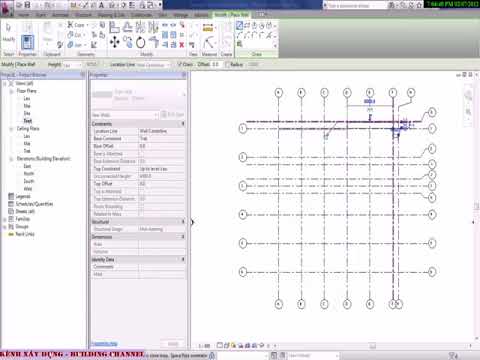480x360 pixels.
Task: Open the Insert ribbon tab
Action: click(41, 15)
